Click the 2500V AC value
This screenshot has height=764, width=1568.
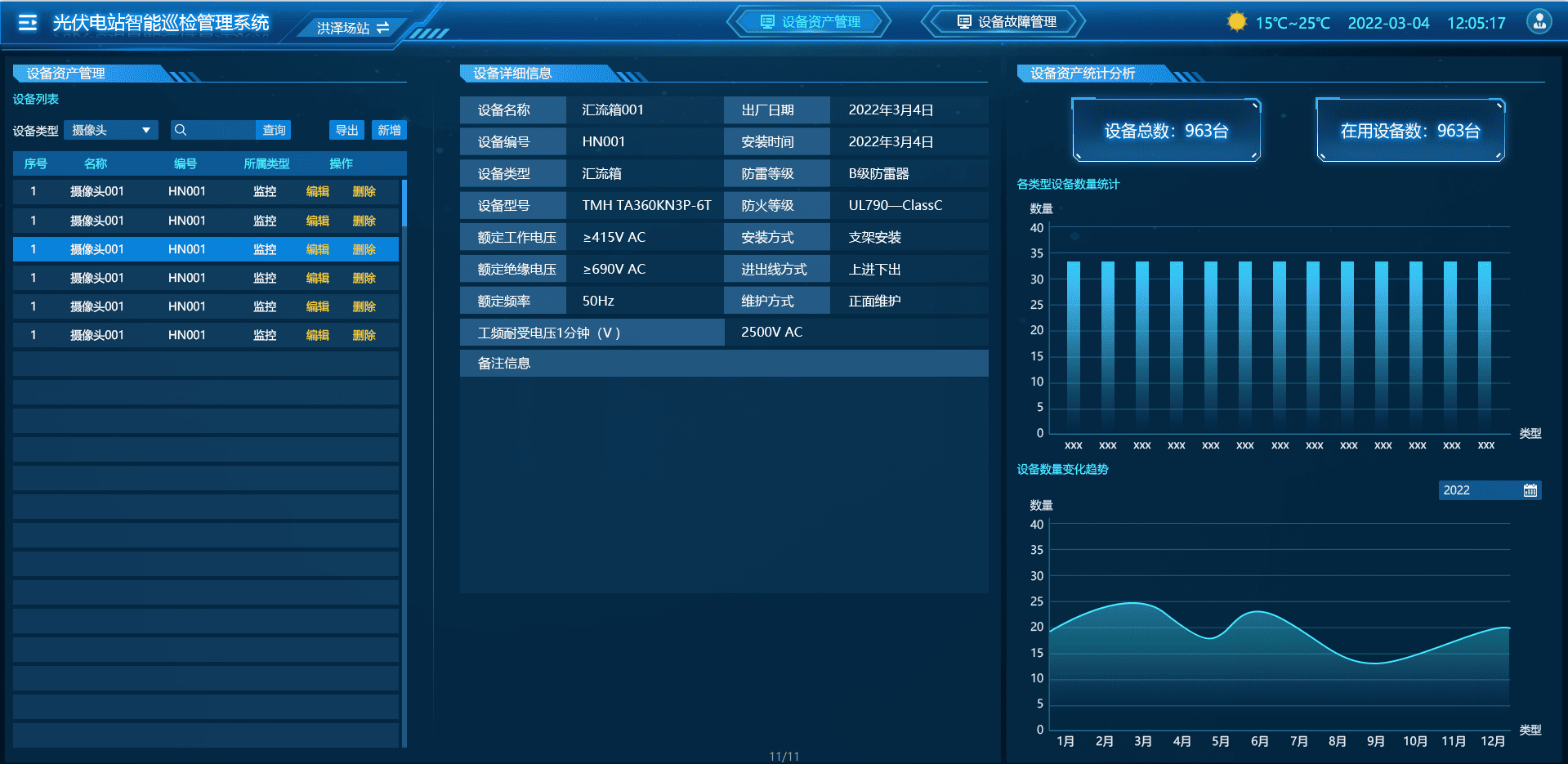pos(771,332)
